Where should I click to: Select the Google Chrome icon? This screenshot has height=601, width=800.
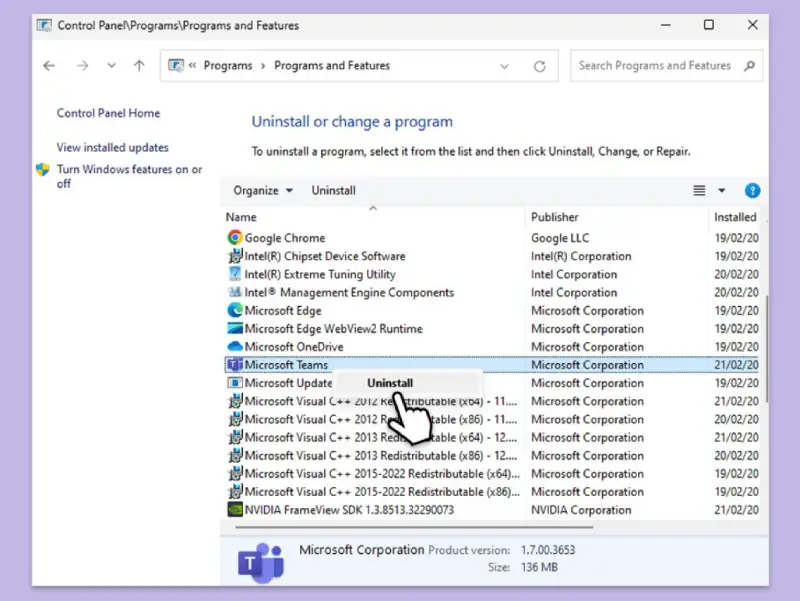click(235, 238)
